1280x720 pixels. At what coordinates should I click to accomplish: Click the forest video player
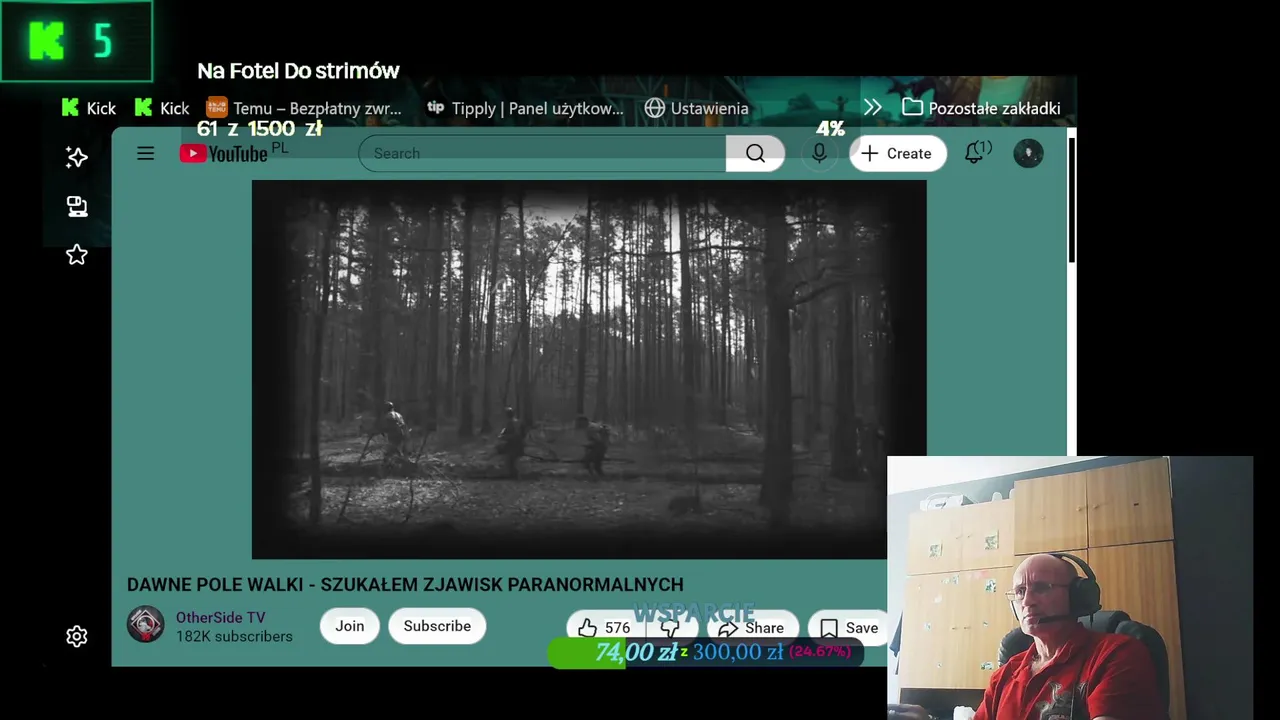click(x=589, y=369)
